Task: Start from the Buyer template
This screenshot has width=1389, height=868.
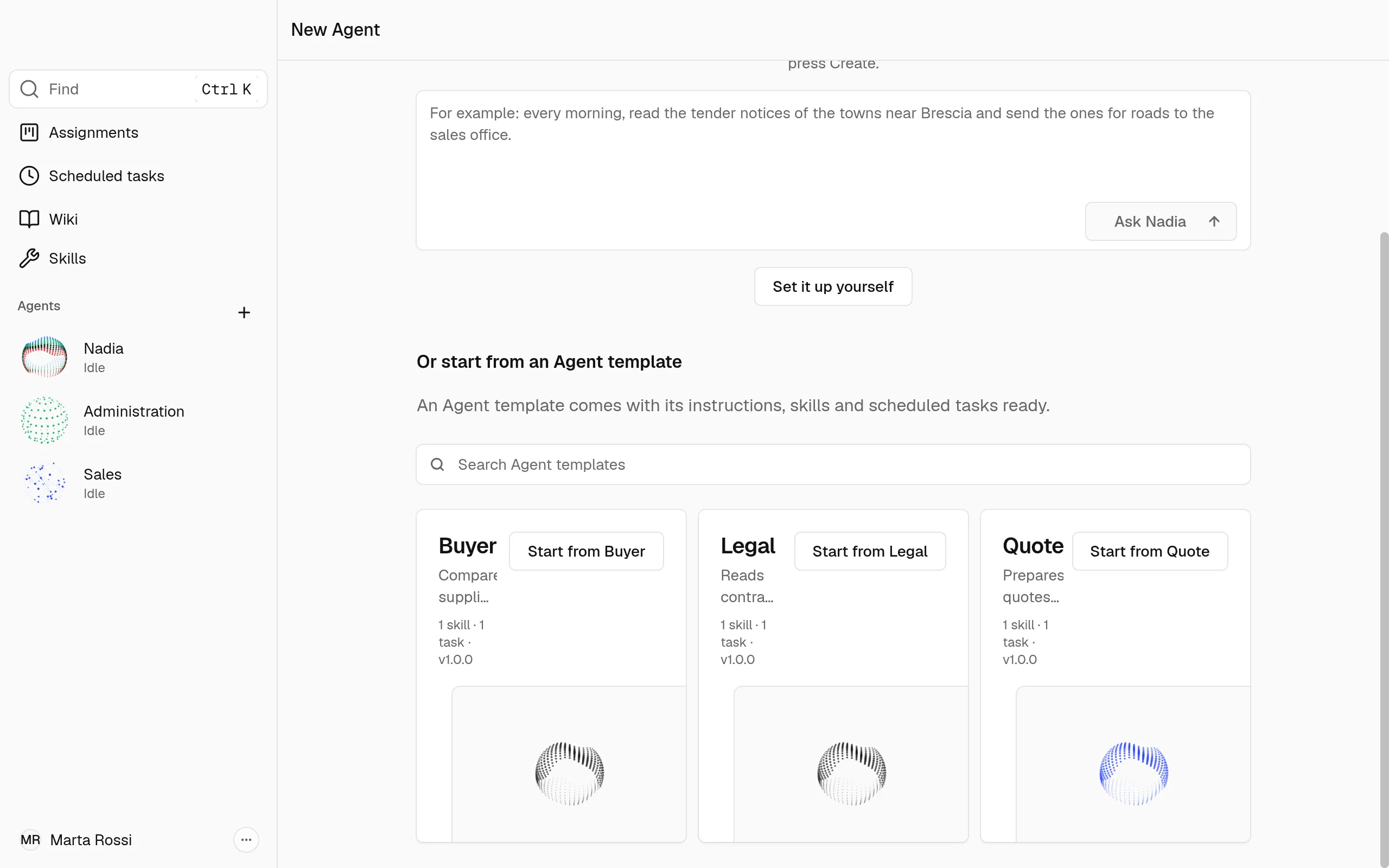Action: [x=586, y=551]
